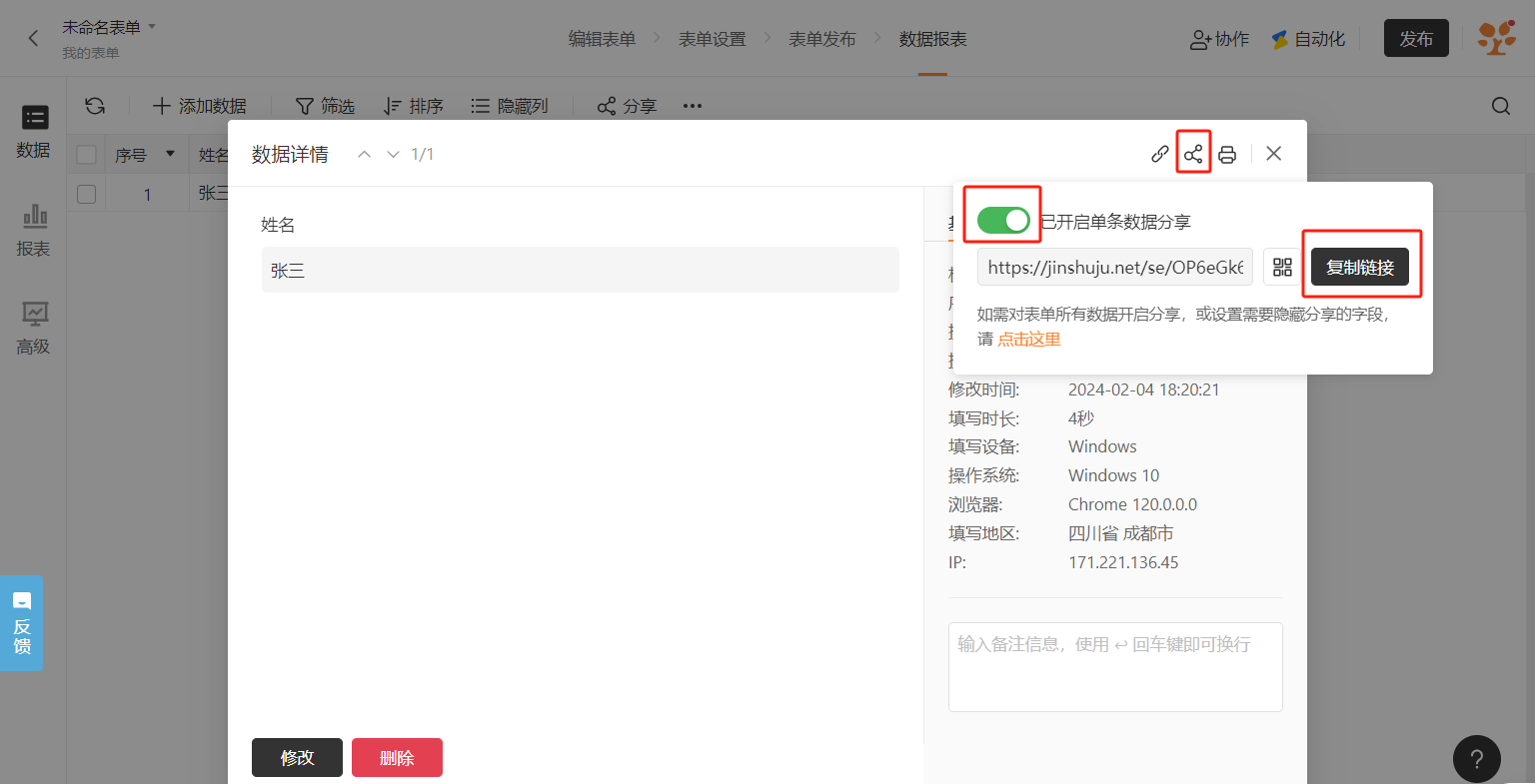Screen dimensions: 1535x784
Task: Refresh the data table
Action: [x=95, y=106]
